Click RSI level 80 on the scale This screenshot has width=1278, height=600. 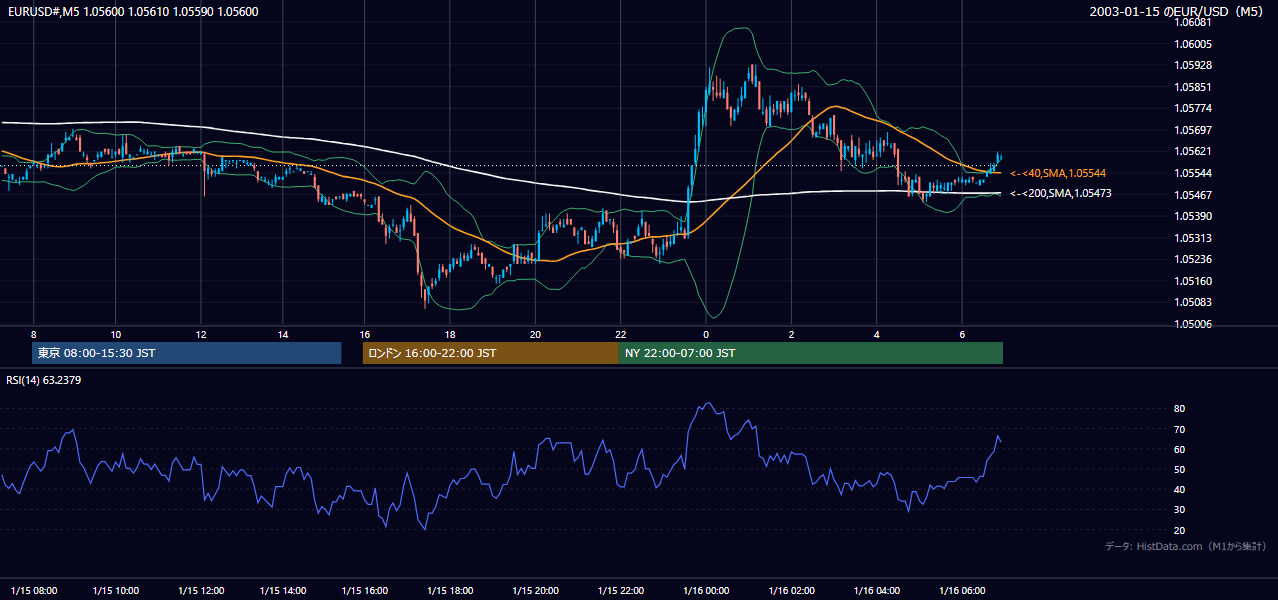pos(1179,409)
